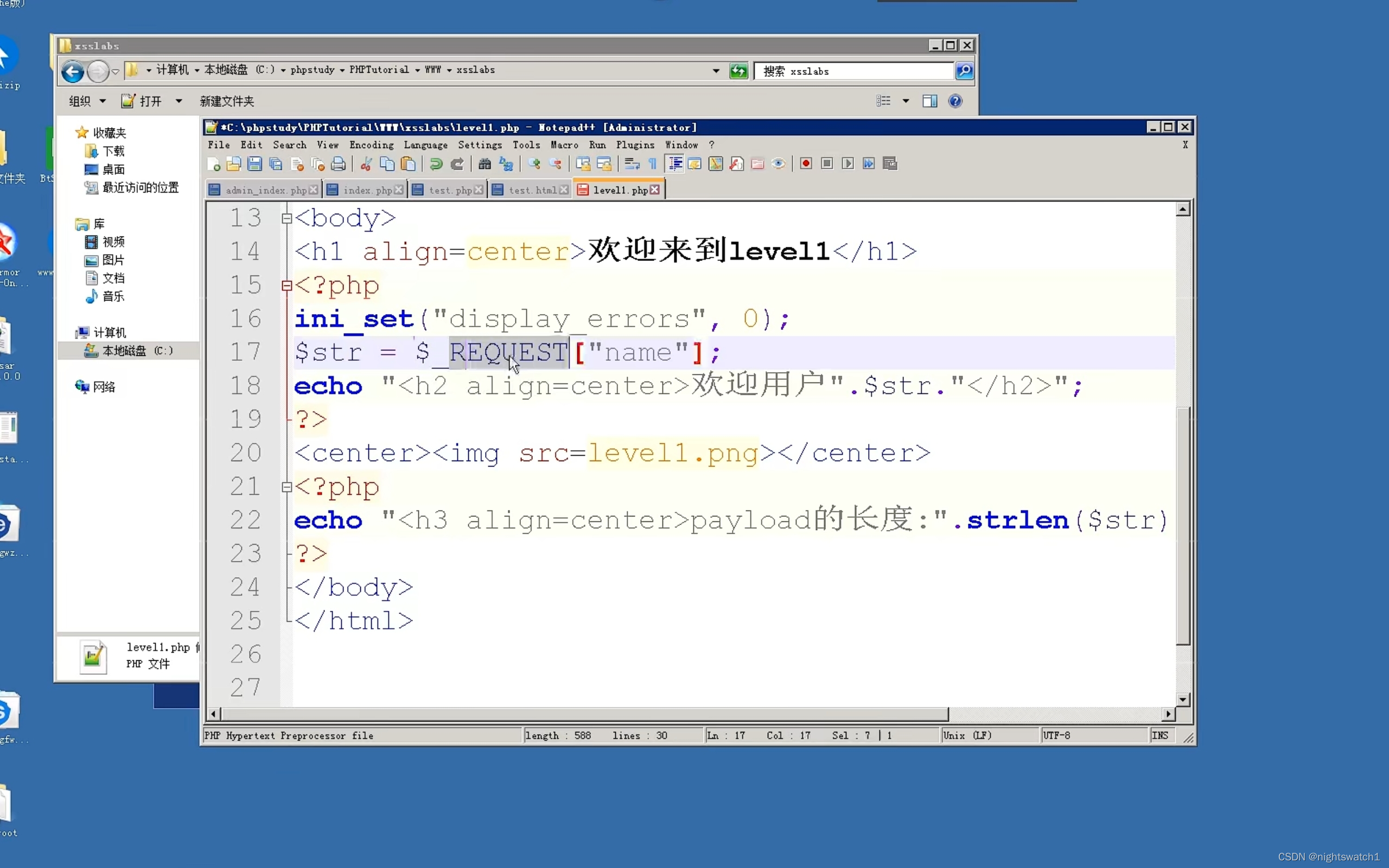Open the Encoding menu

point(371,145)
